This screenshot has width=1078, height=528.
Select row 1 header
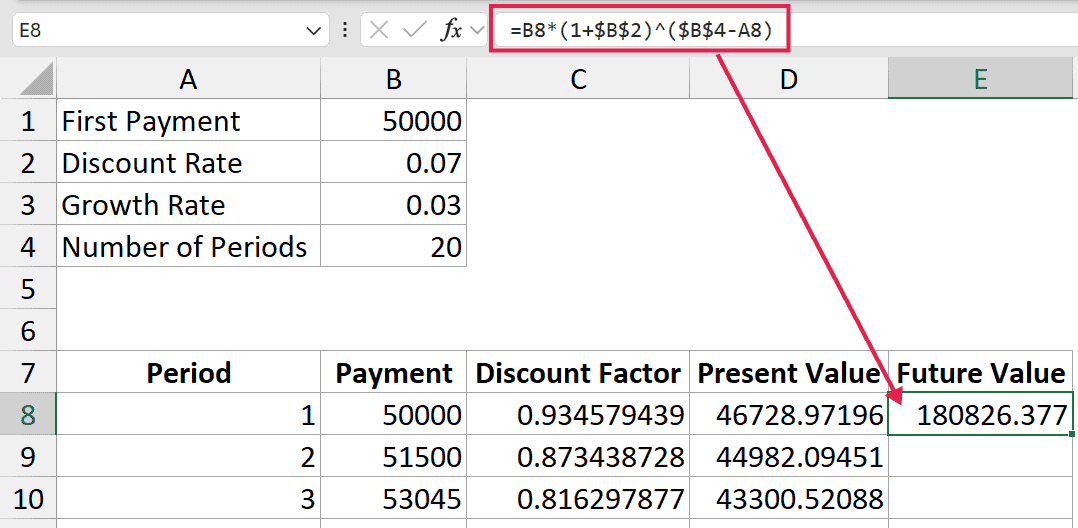point(28,122)
